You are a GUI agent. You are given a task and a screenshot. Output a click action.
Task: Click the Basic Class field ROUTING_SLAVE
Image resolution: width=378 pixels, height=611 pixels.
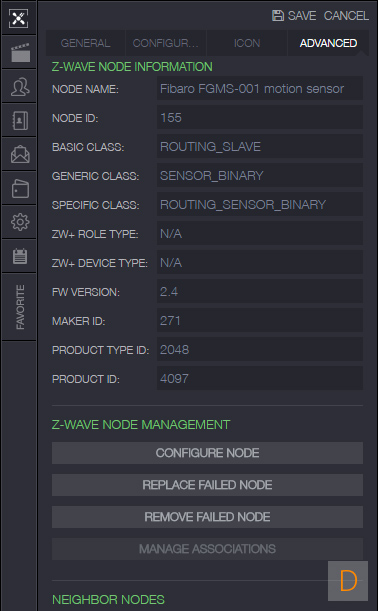click(260, 147)
